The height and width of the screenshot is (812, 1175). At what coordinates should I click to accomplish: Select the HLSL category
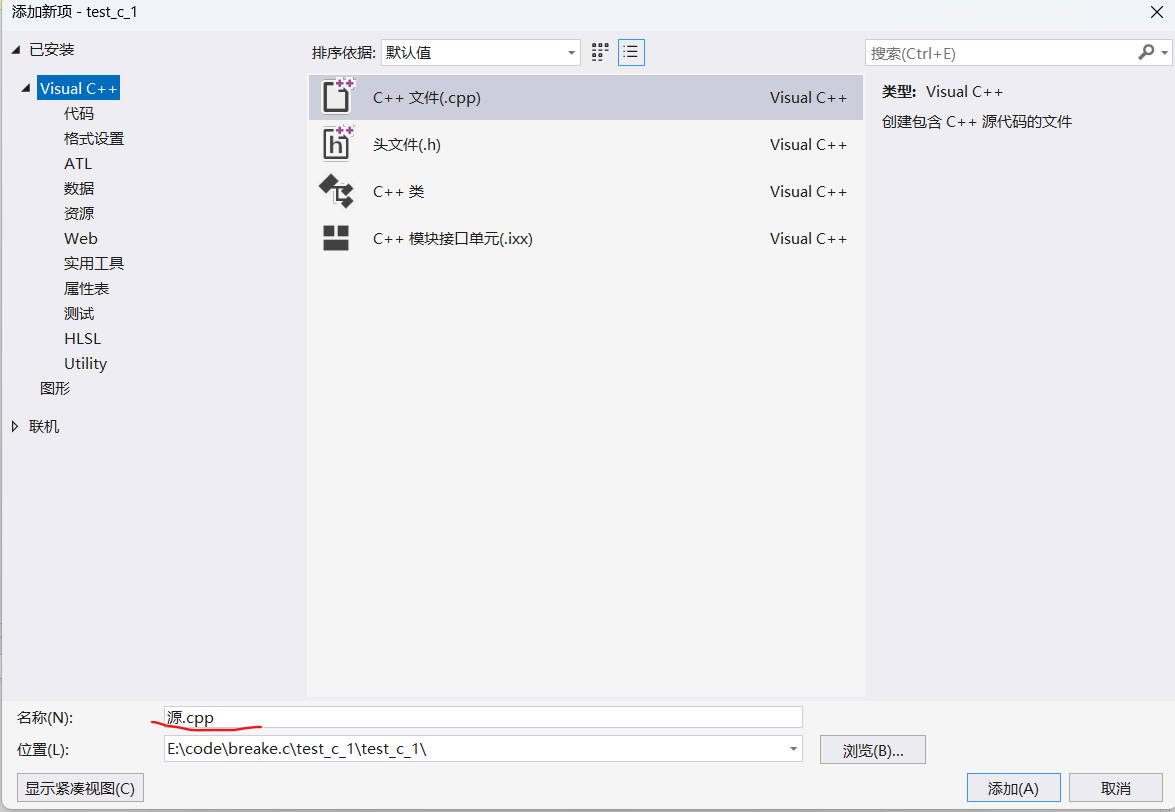82,339
